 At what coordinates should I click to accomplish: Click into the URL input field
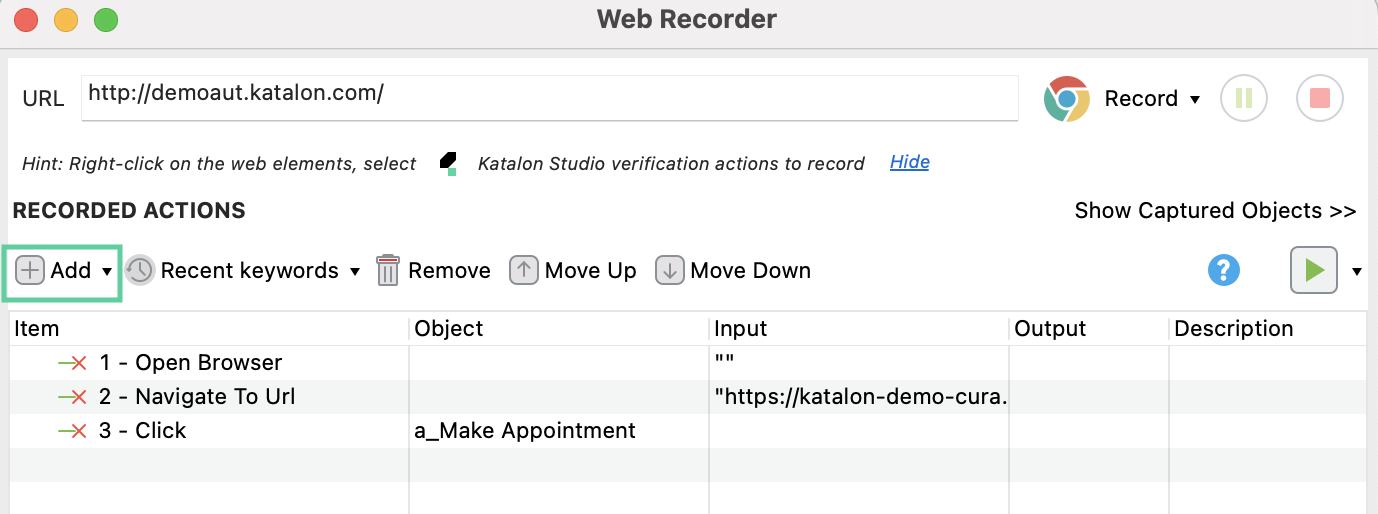548,95
